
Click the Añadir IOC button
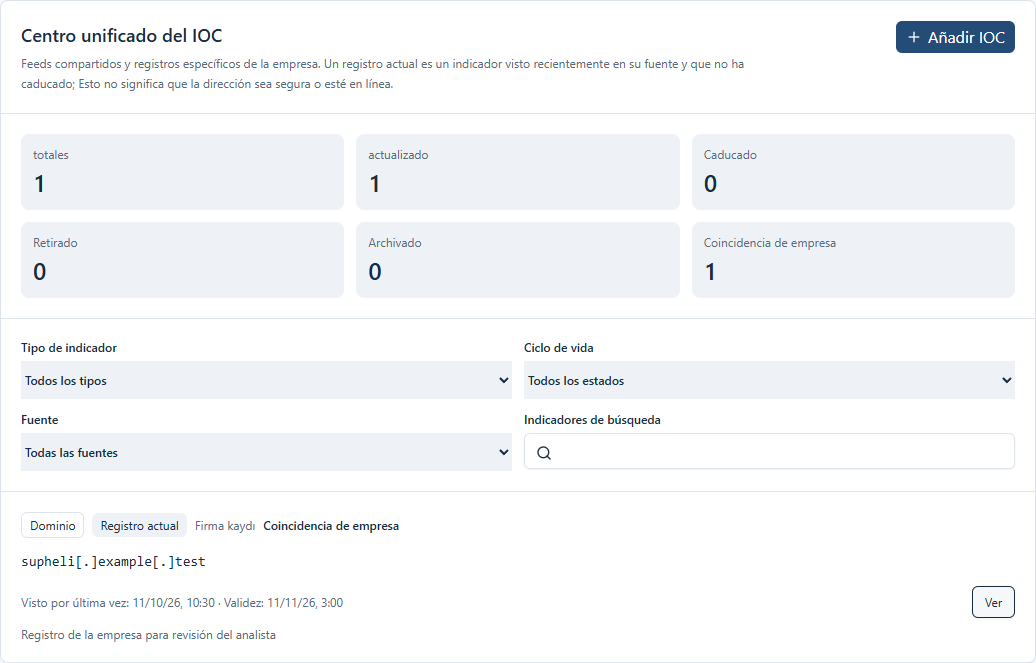pos(955,37)
